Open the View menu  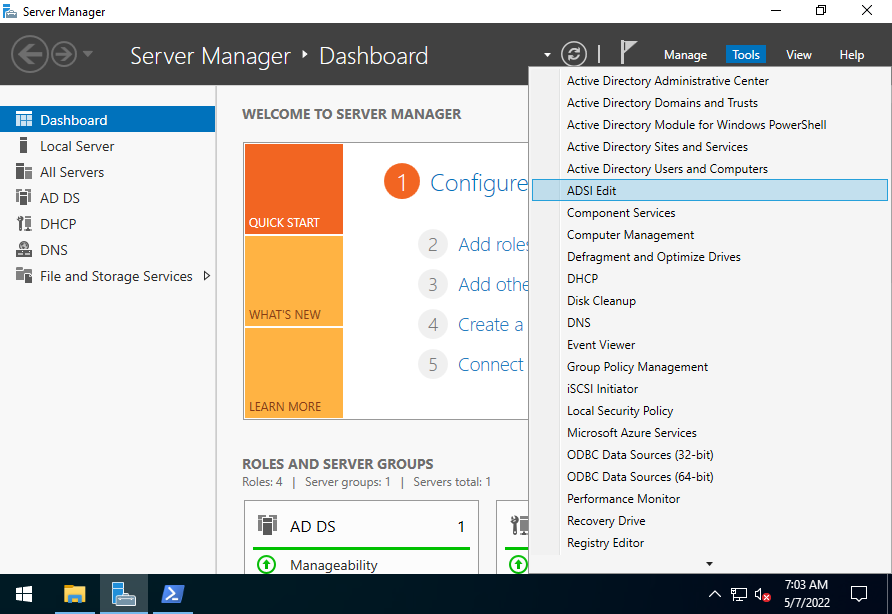pyautogui.click(x=799, y=55)
